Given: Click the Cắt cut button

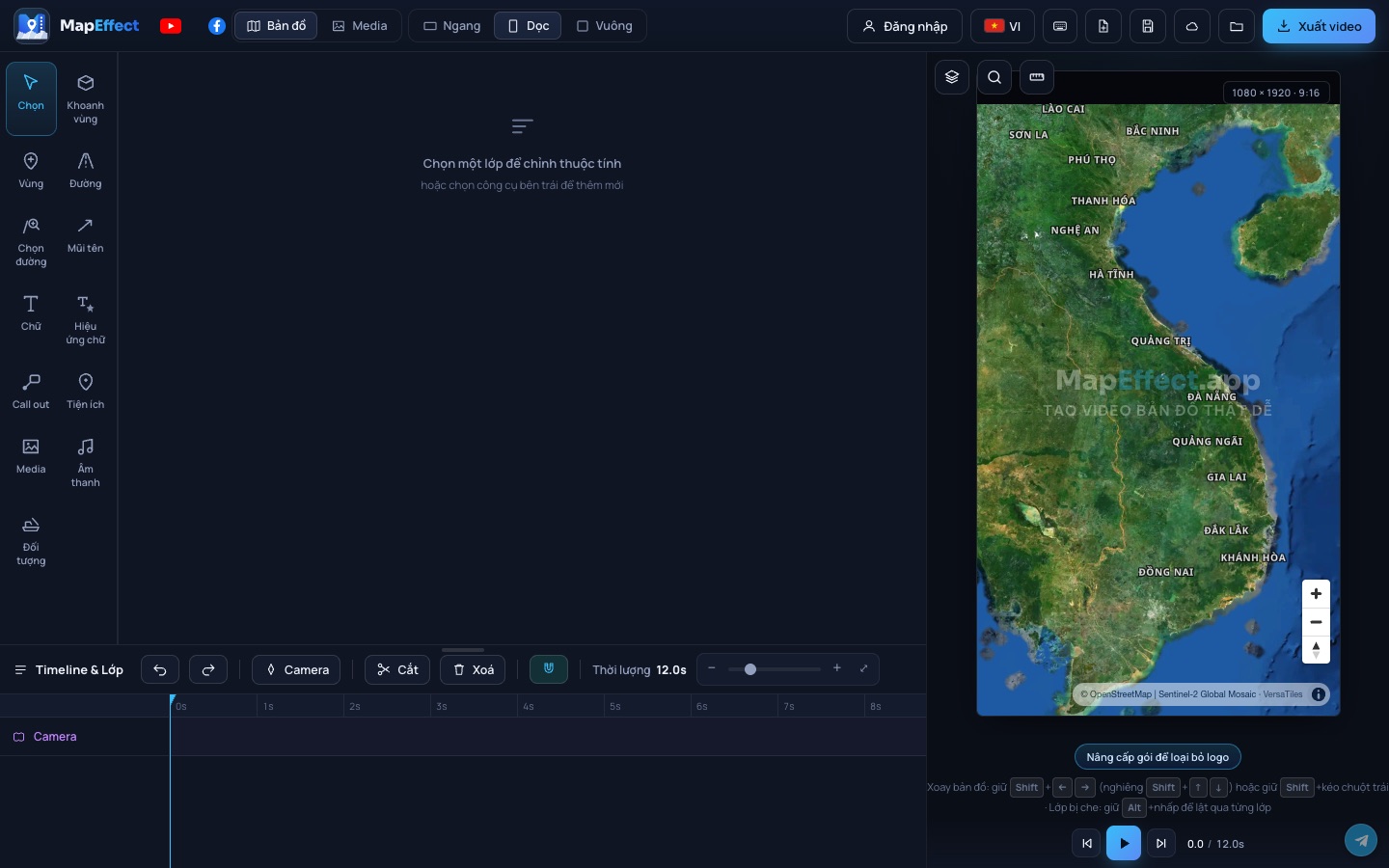Looking at the screenshot, I should (397, 669).
